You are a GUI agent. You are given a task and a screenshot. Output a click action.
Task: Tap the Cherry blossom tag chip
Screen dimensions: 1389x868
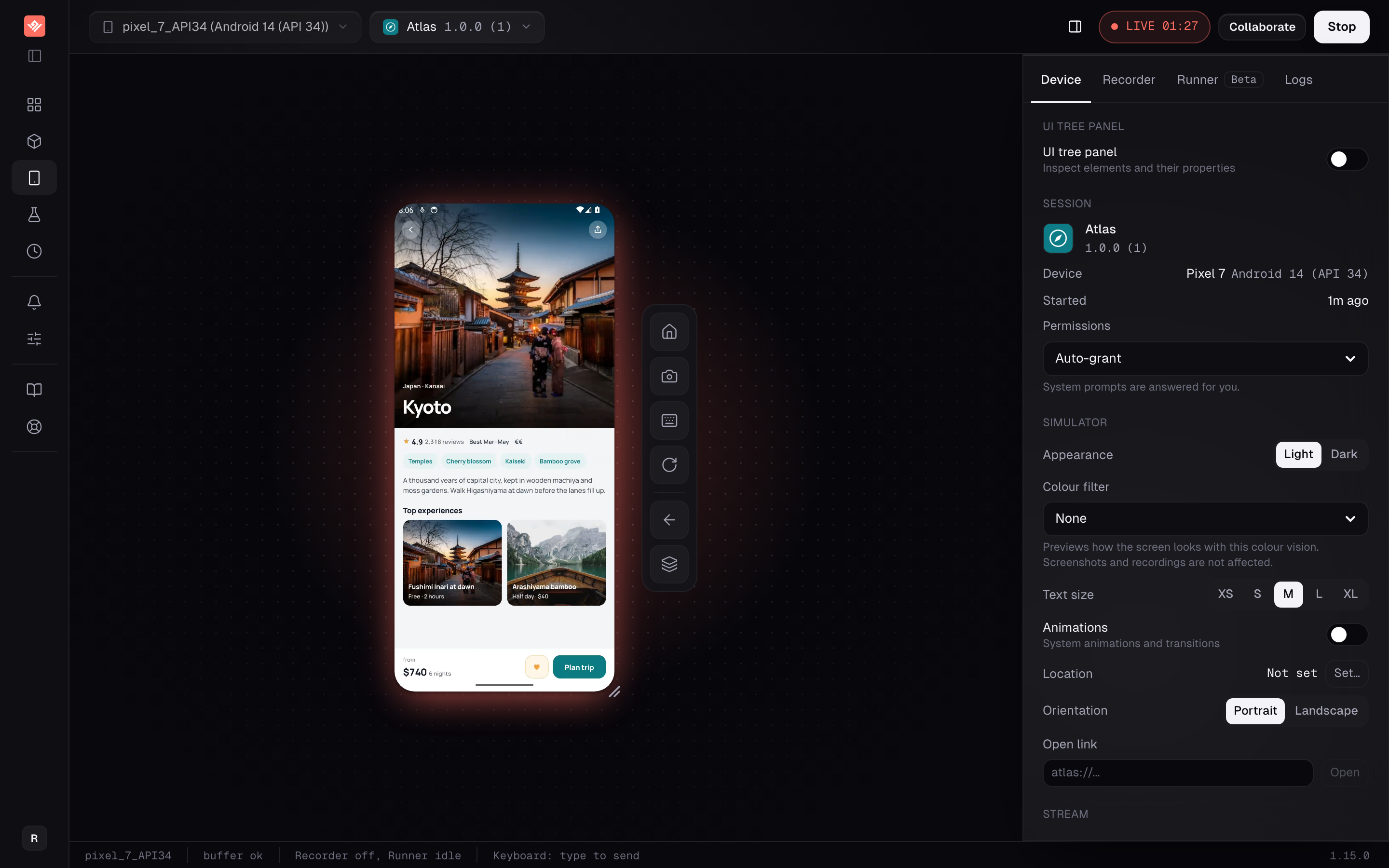click(468, 461)
